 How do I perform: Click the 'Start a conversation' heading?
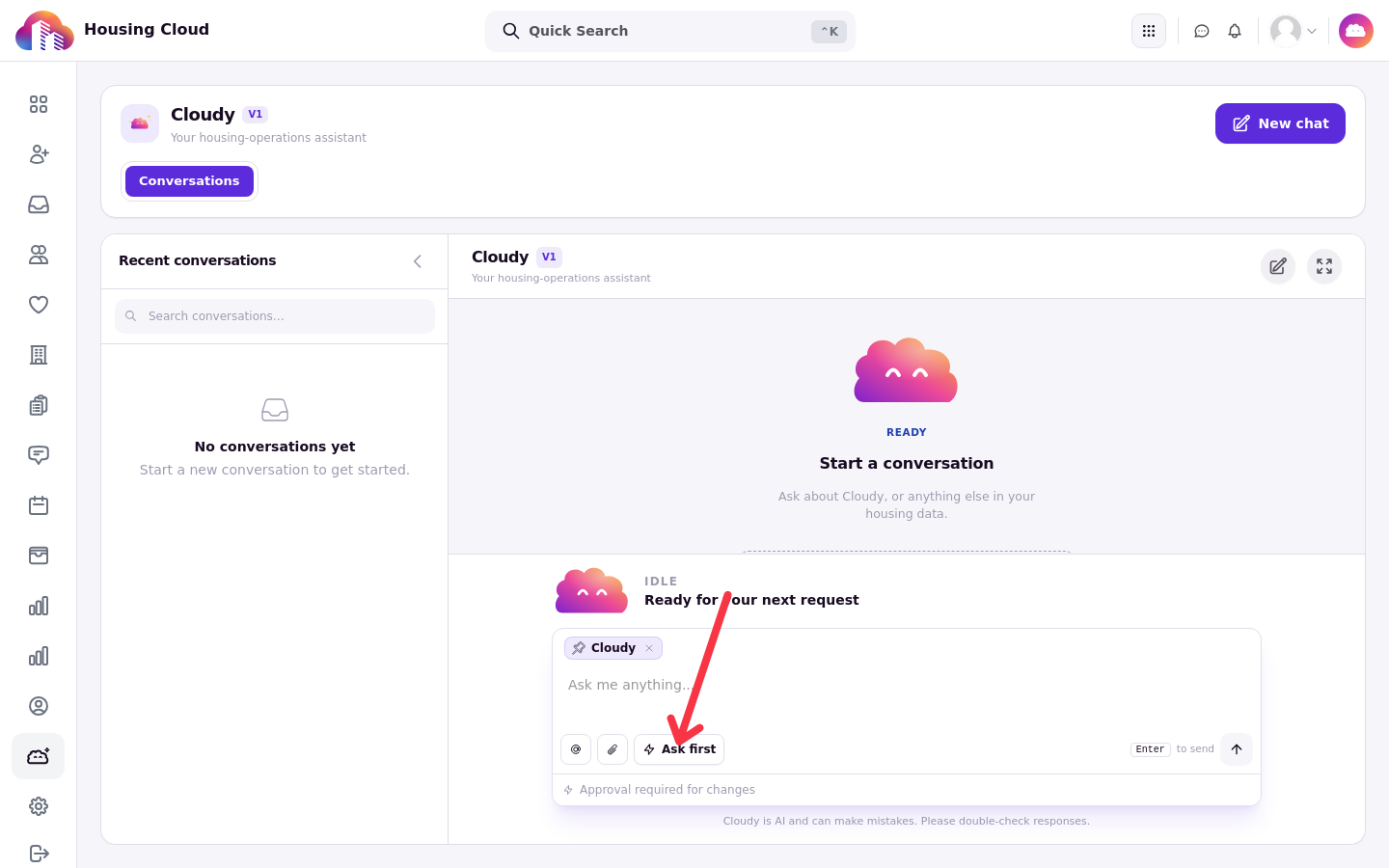pos(907,463)
